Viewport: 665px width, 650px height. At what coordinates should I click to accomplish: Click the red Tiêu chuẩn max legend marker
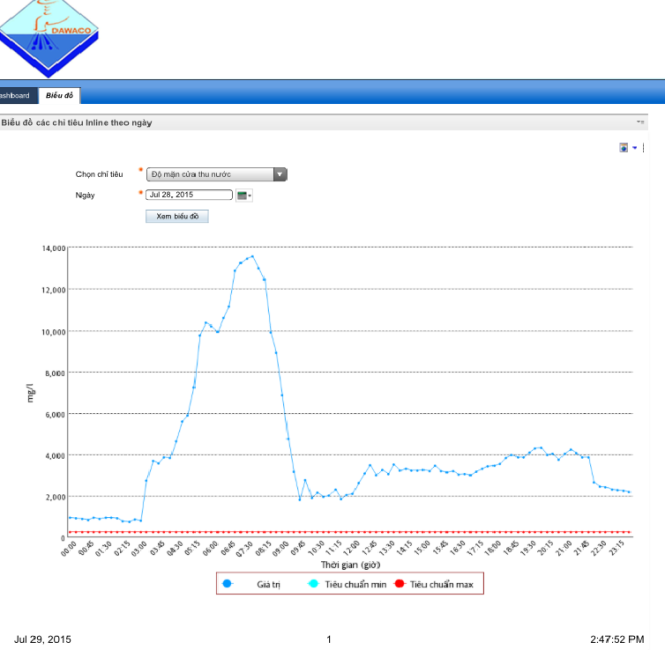coord(399,584)
